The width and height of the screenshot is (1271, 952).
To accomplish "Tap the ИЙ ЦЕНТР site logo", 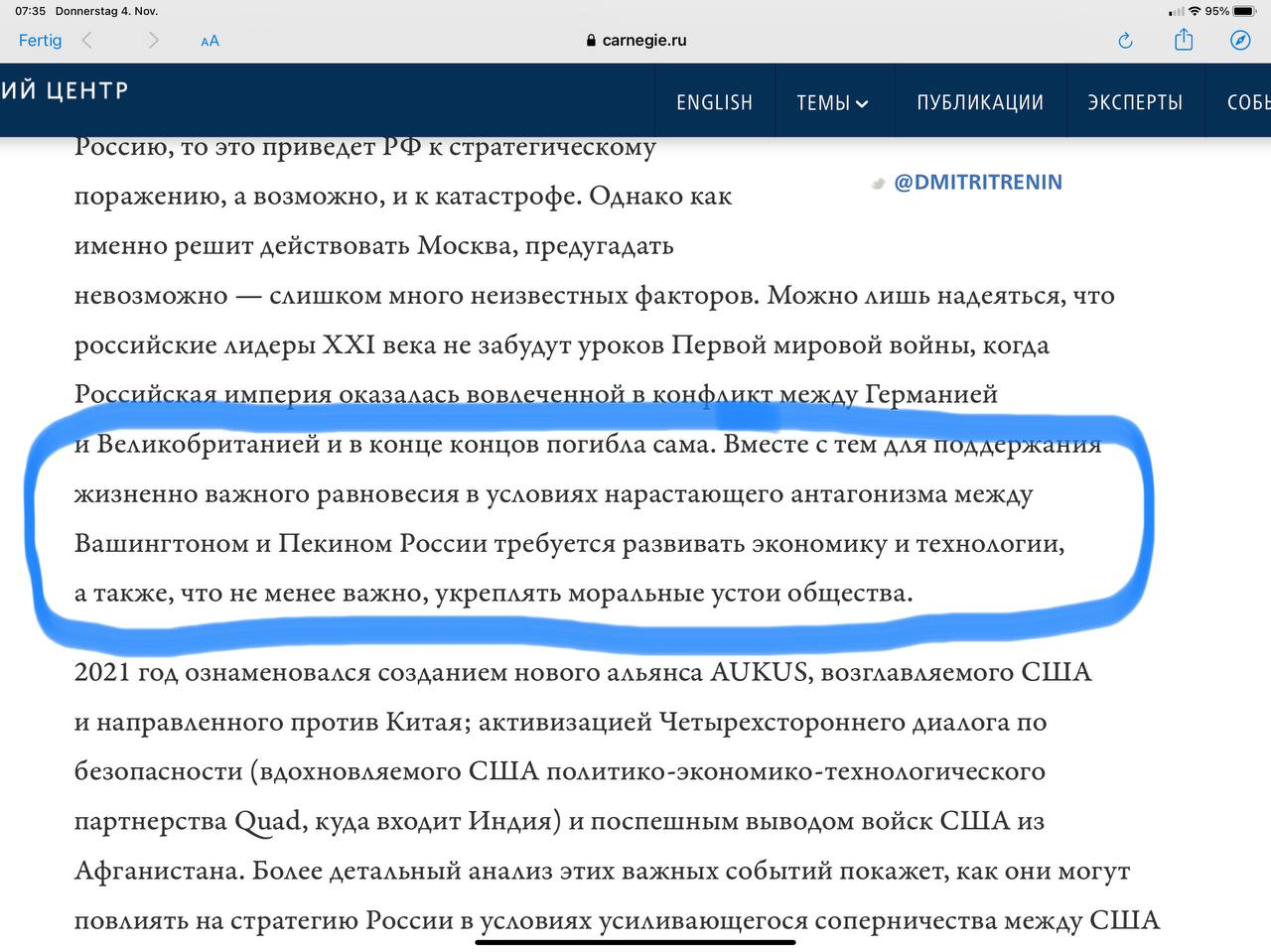I will [65, 90].
